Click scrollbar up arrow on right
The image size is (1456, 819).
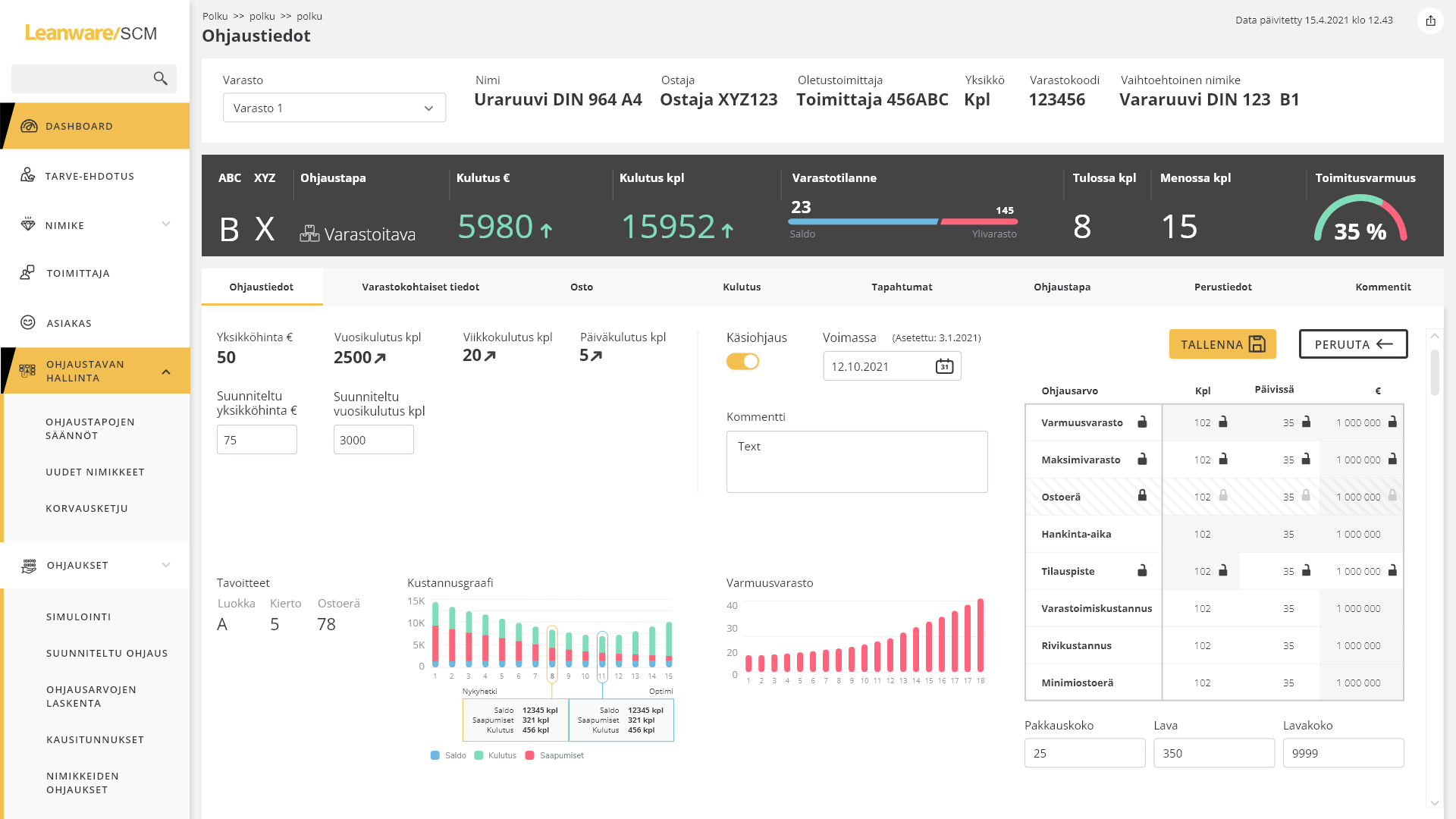1434,335
